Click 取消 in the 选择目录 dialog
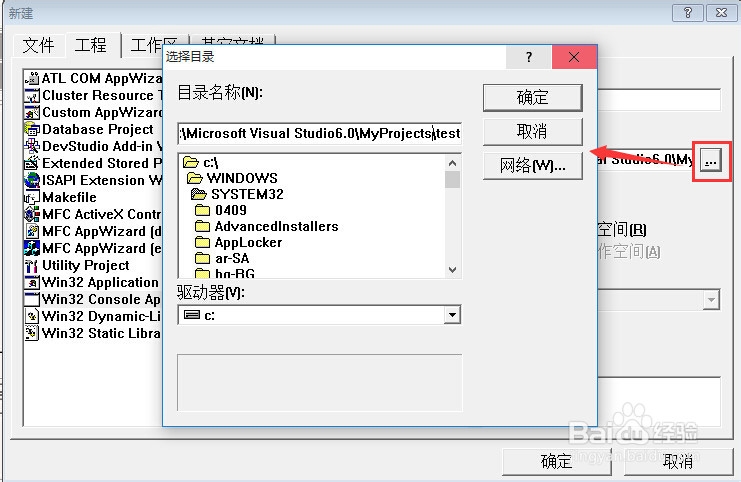This screenshot has height=482, width=741. click(533, 131)
